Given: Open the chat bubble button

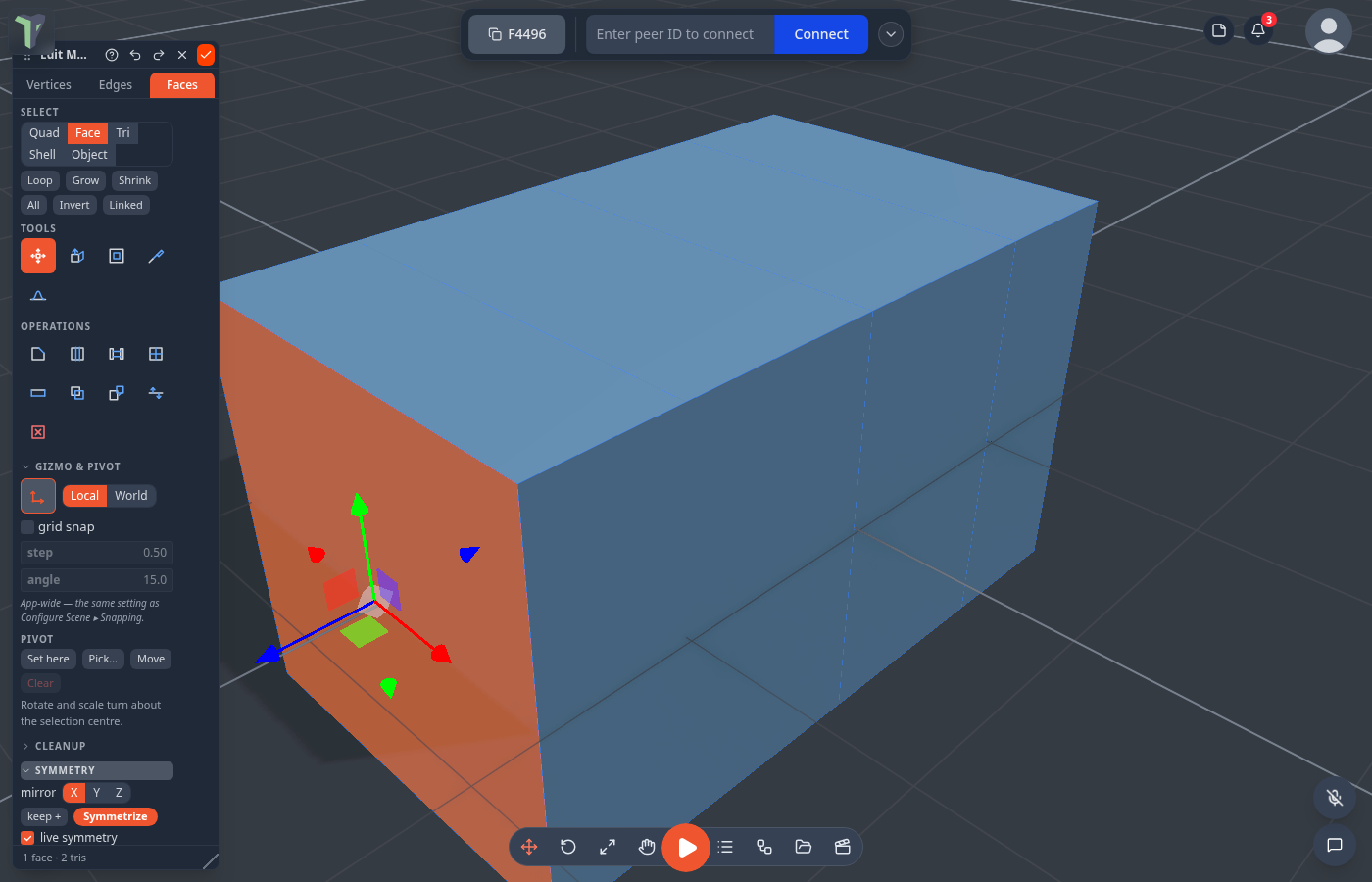Looking at the screenshot, I should (x=1335, y=845).
